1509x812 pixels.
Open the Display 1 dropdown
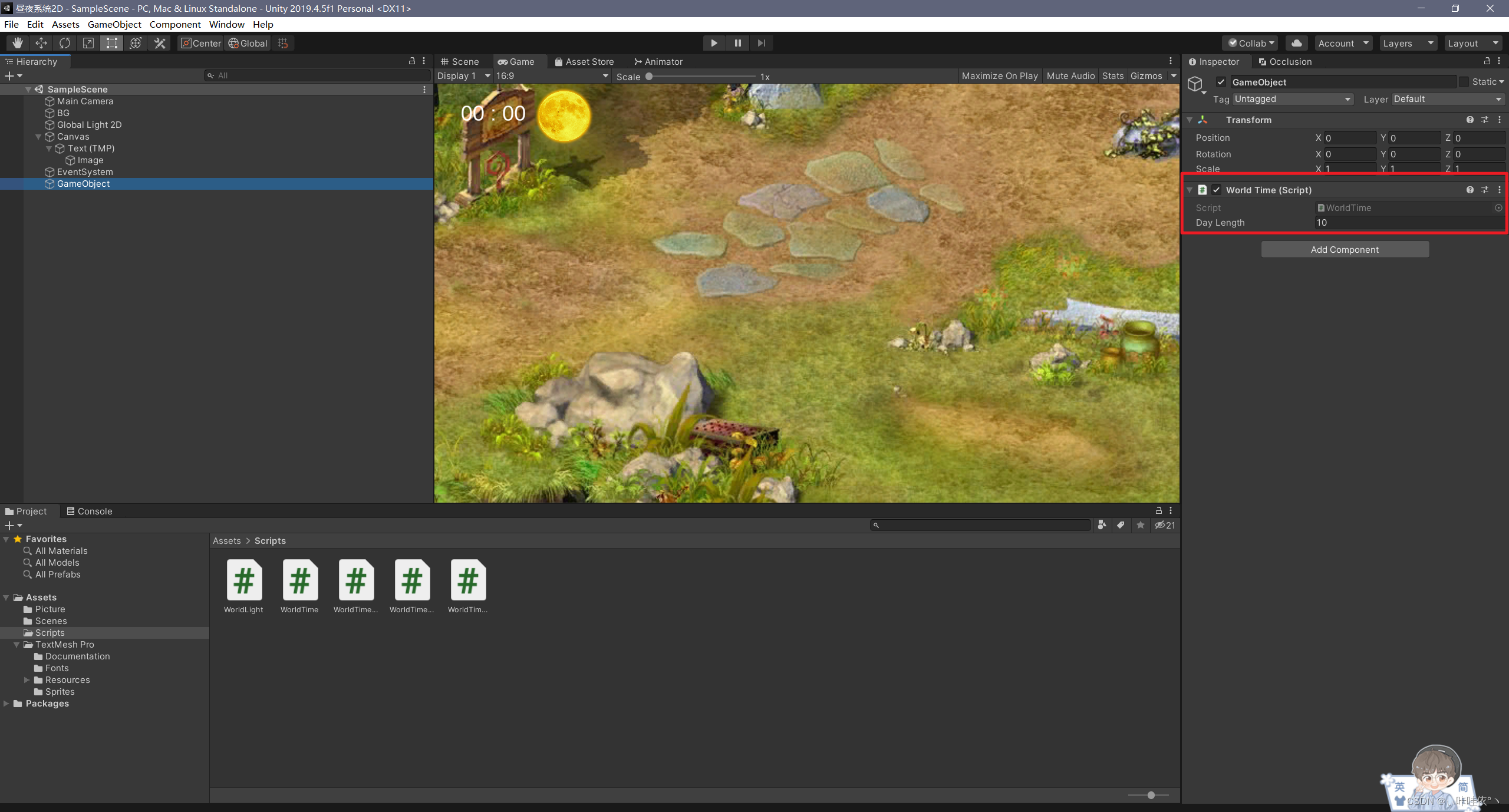[x=463, y=75]
